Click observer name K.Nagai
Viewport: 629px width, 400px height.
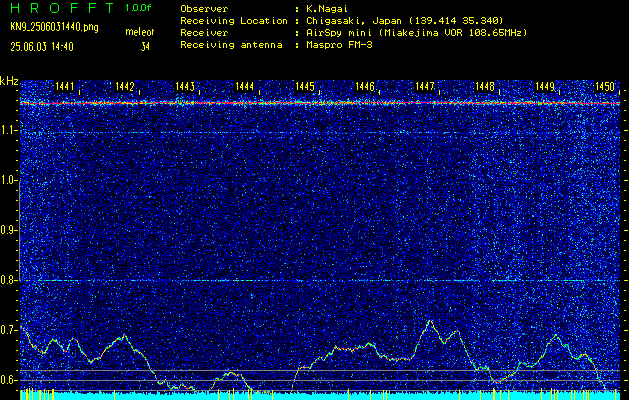click(325, 9)
